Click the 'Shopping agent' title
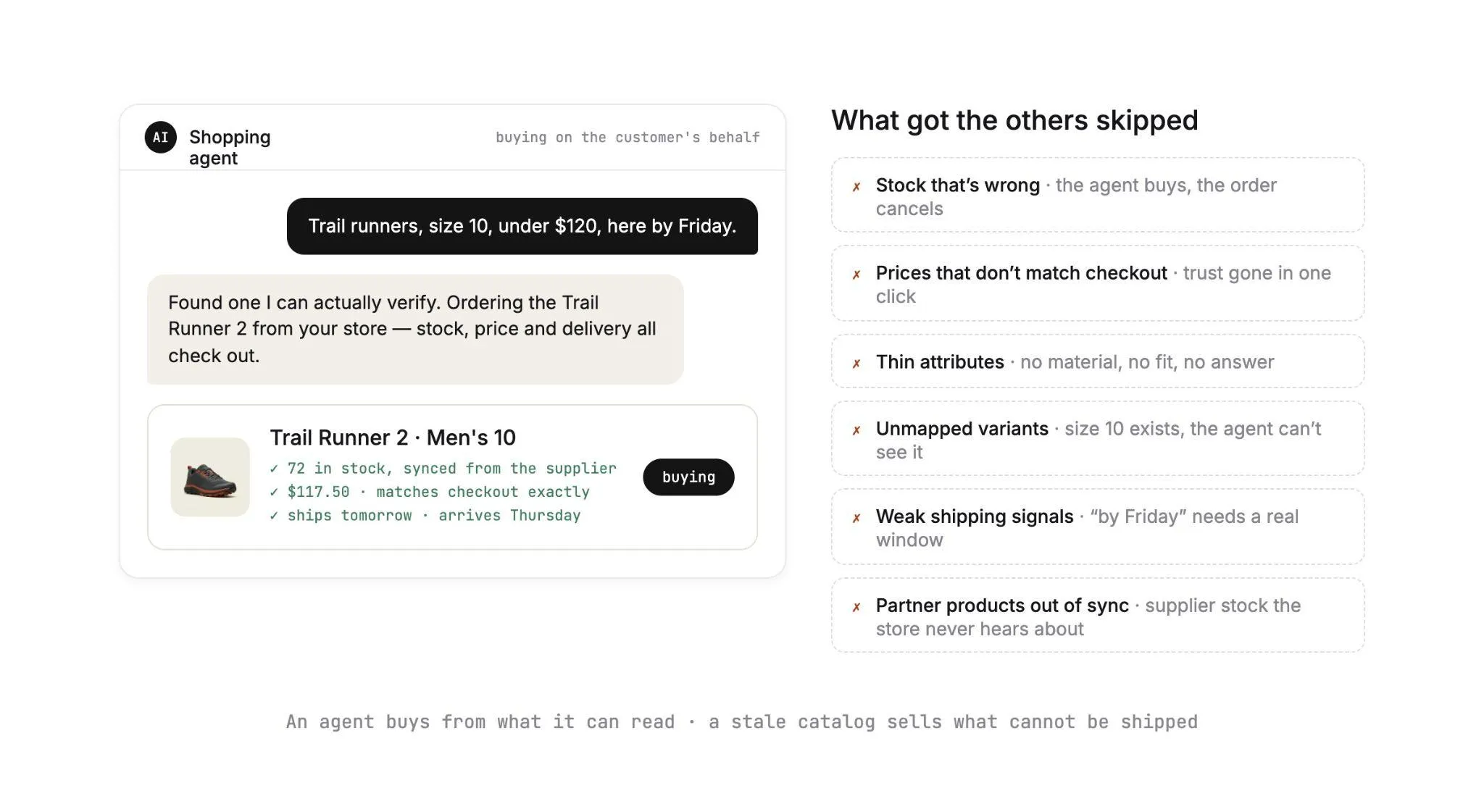 point(230,147)
